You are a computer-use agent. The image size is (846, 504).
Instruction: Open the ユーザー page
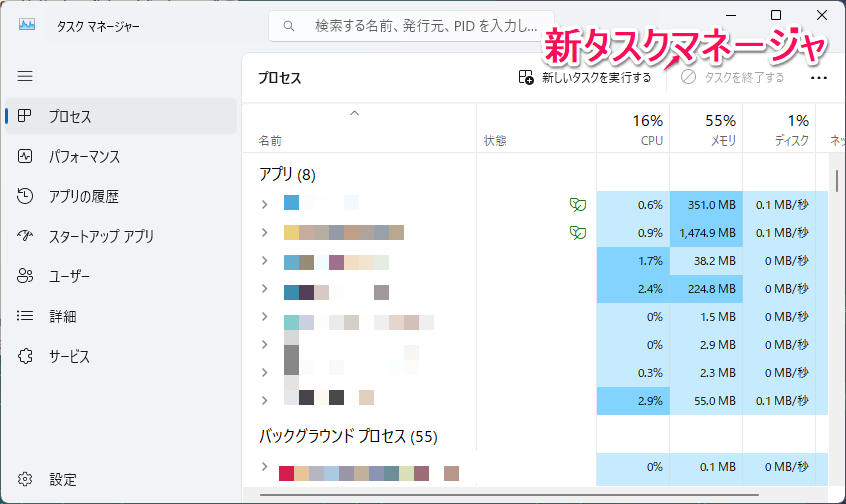tap(121, 276)
